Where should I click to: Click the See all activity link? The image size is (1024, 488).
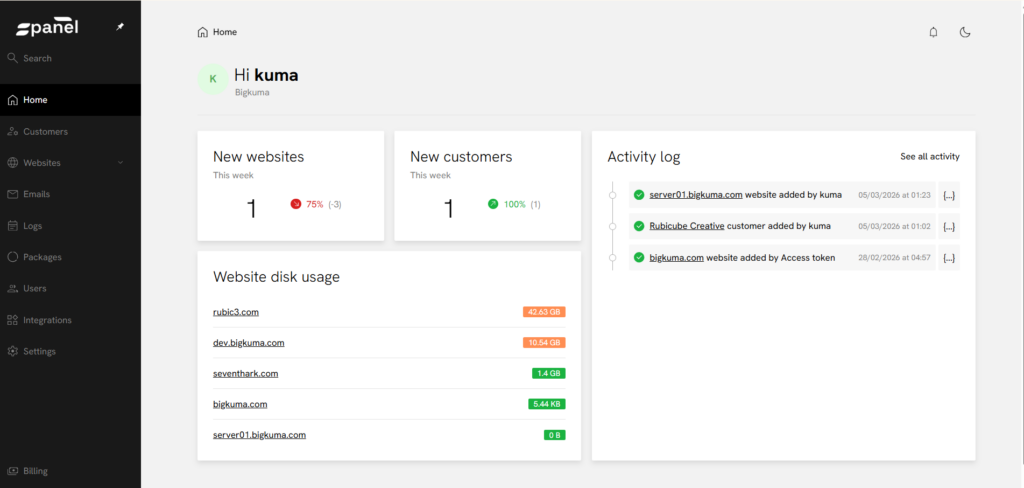pyautogui.click(x=929, y=157)
